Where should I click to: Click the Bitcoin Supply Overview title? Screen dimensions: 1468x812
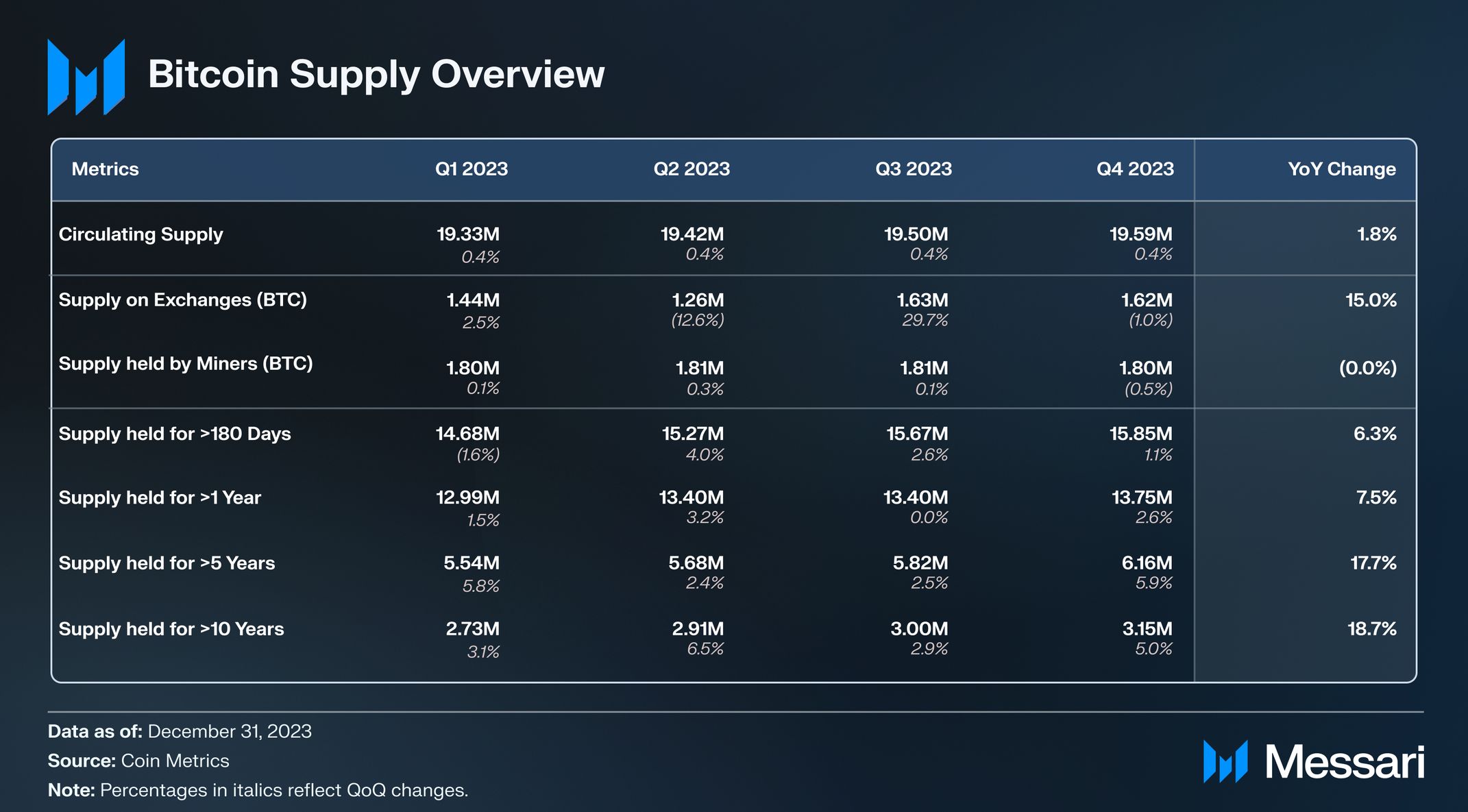376,74
